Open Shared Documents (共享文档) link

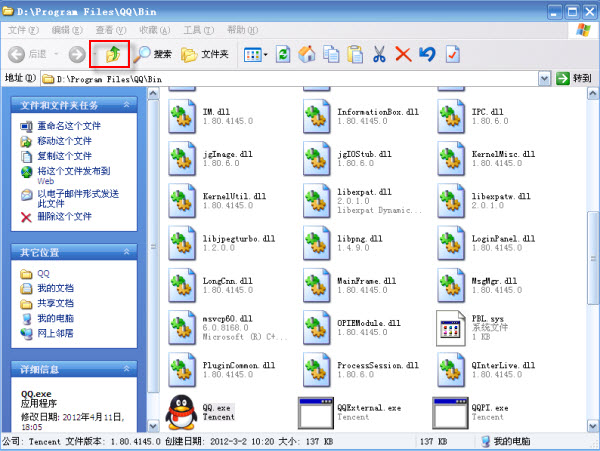55,303
